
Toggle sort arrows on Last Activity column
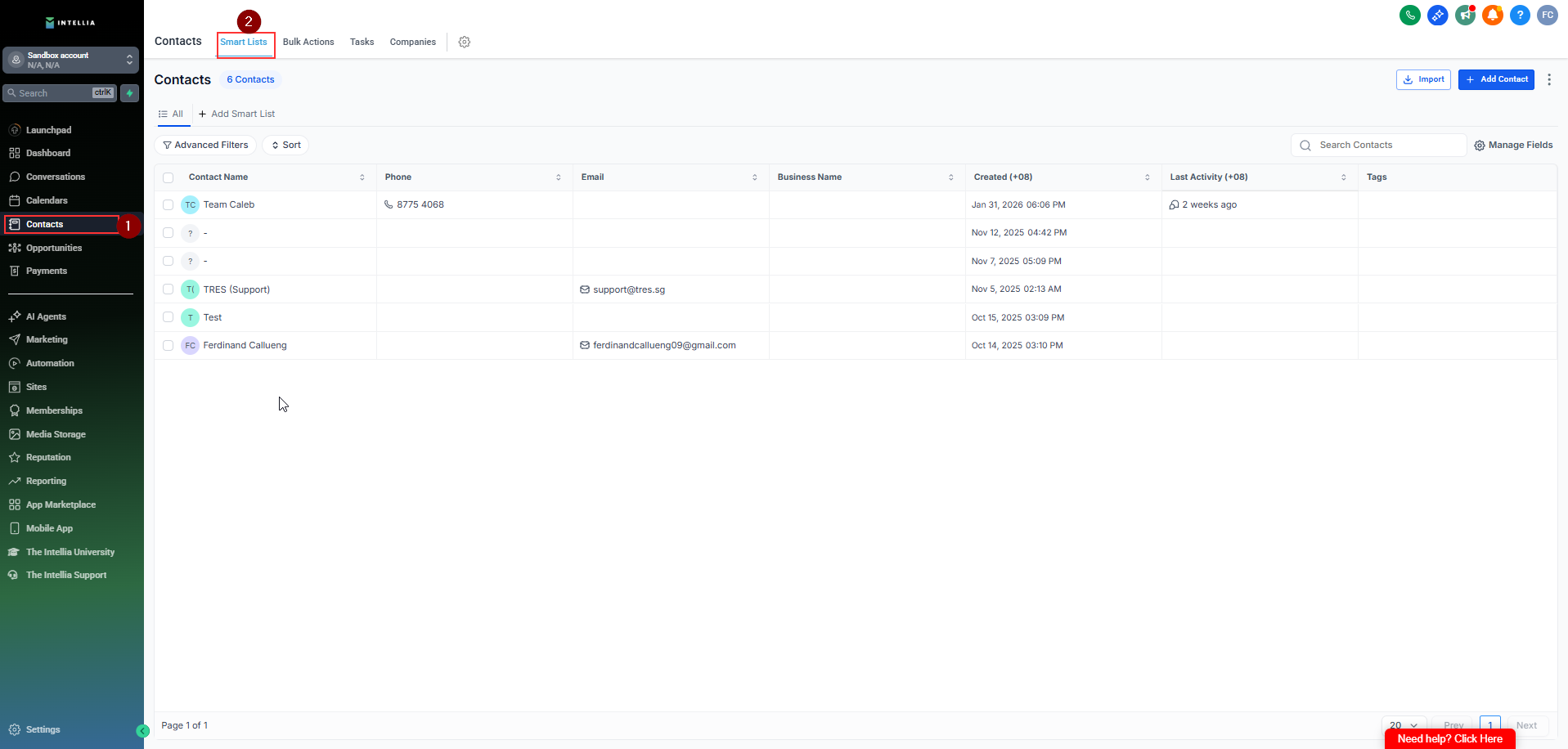(1344, 177)
